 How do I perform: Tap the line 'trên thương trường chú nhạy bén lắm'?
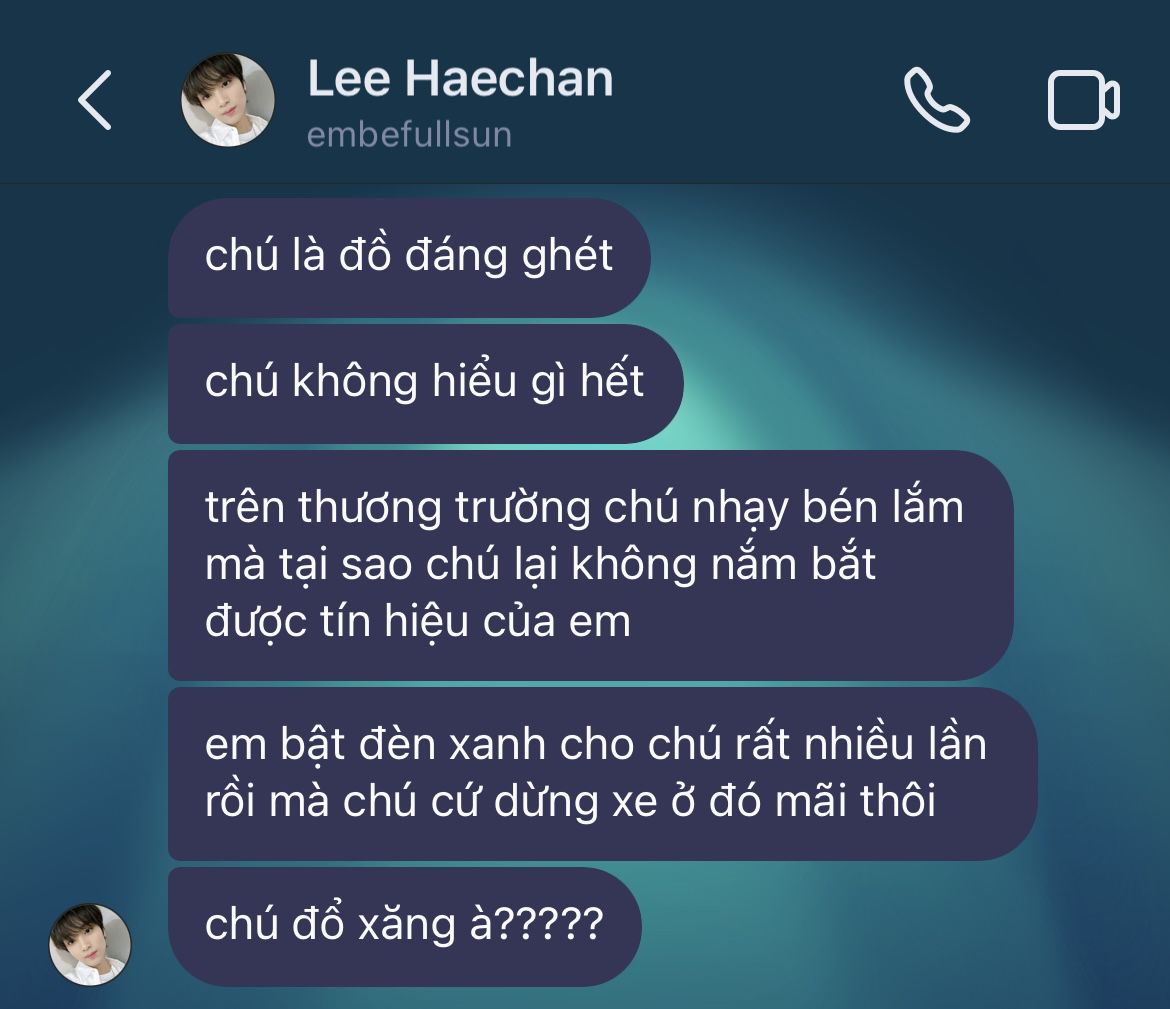pos(584,507)
